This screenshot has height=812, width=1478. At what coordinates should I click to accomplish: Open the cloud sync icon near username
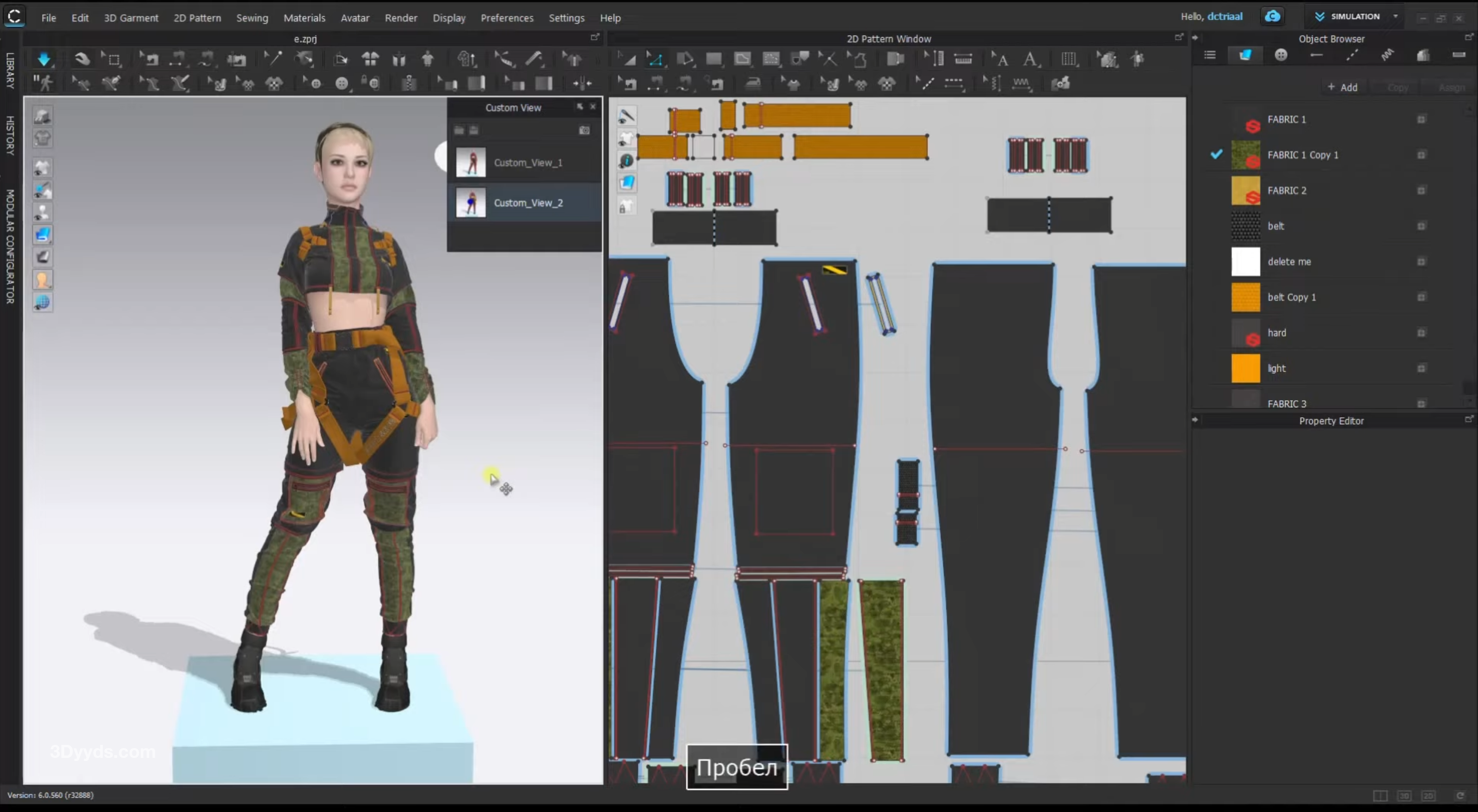coord(1272,16)
